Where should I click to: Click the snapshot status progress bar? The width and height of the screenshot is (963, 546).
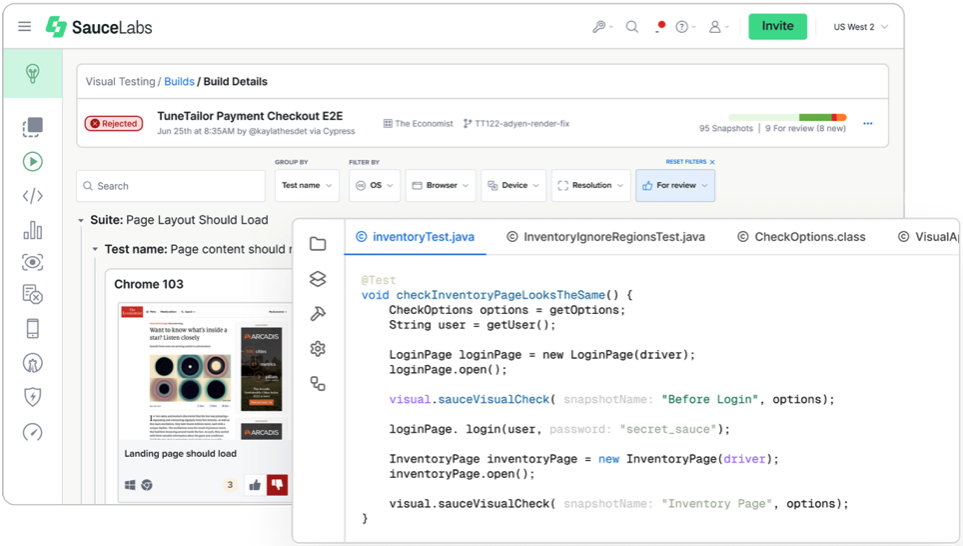[787, 118]
